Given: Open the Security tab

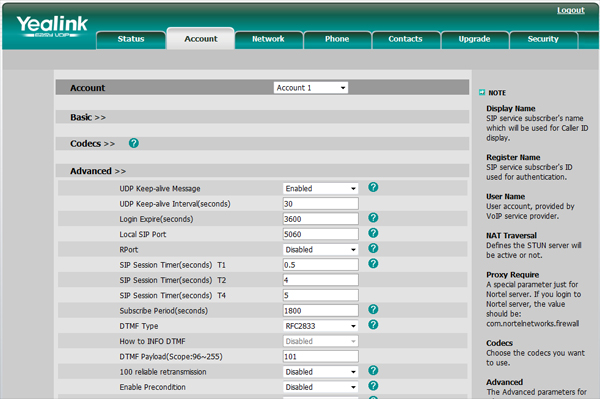Looking at the screenshot, I should pyautogui.click(x=543, y=39).
